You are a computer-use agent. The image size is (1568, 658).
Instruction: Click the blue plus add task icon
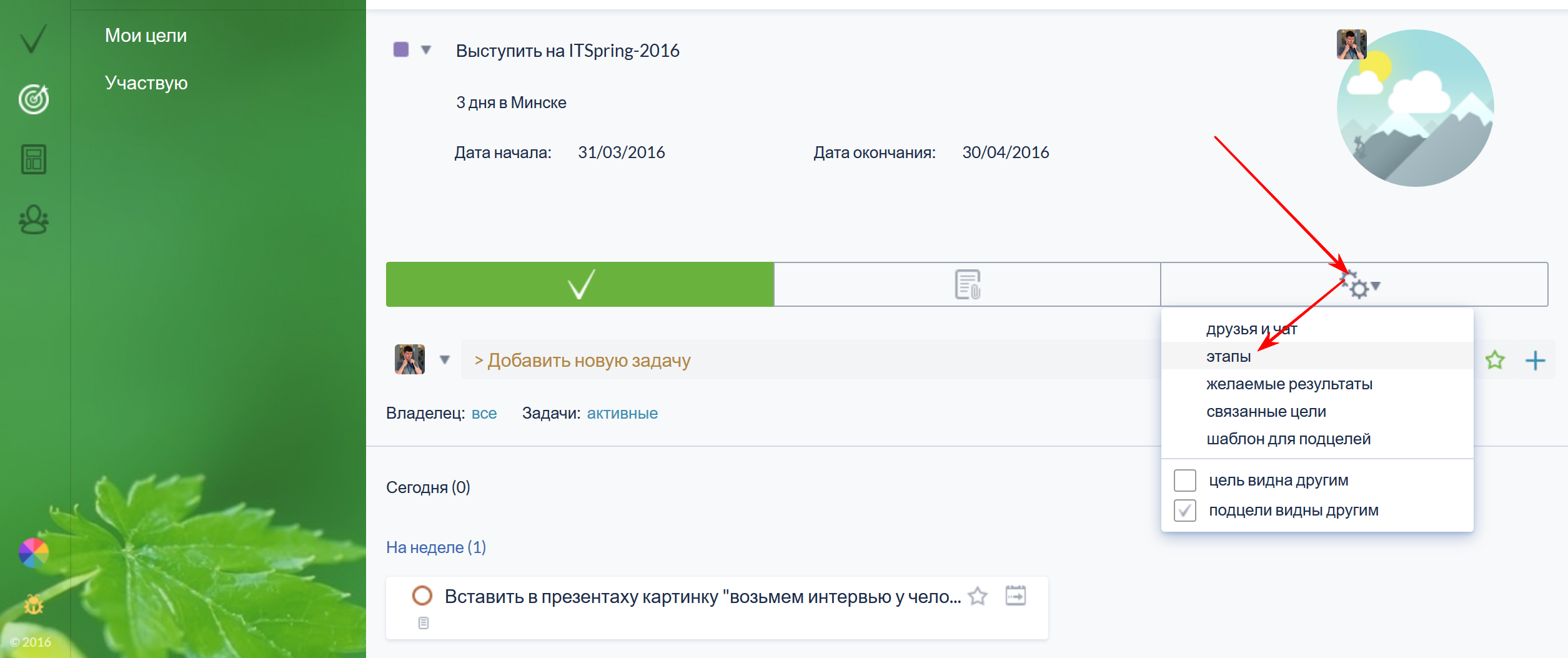pos(1535,361)
